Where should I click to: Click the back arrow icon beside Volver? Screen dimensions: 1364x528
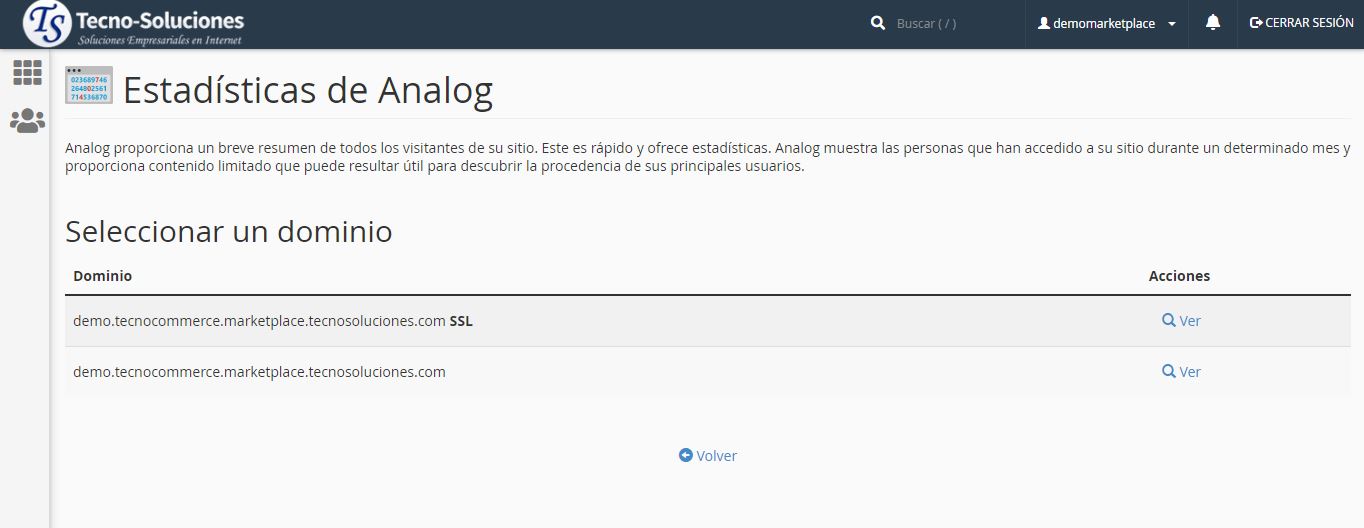click(685, 455)
